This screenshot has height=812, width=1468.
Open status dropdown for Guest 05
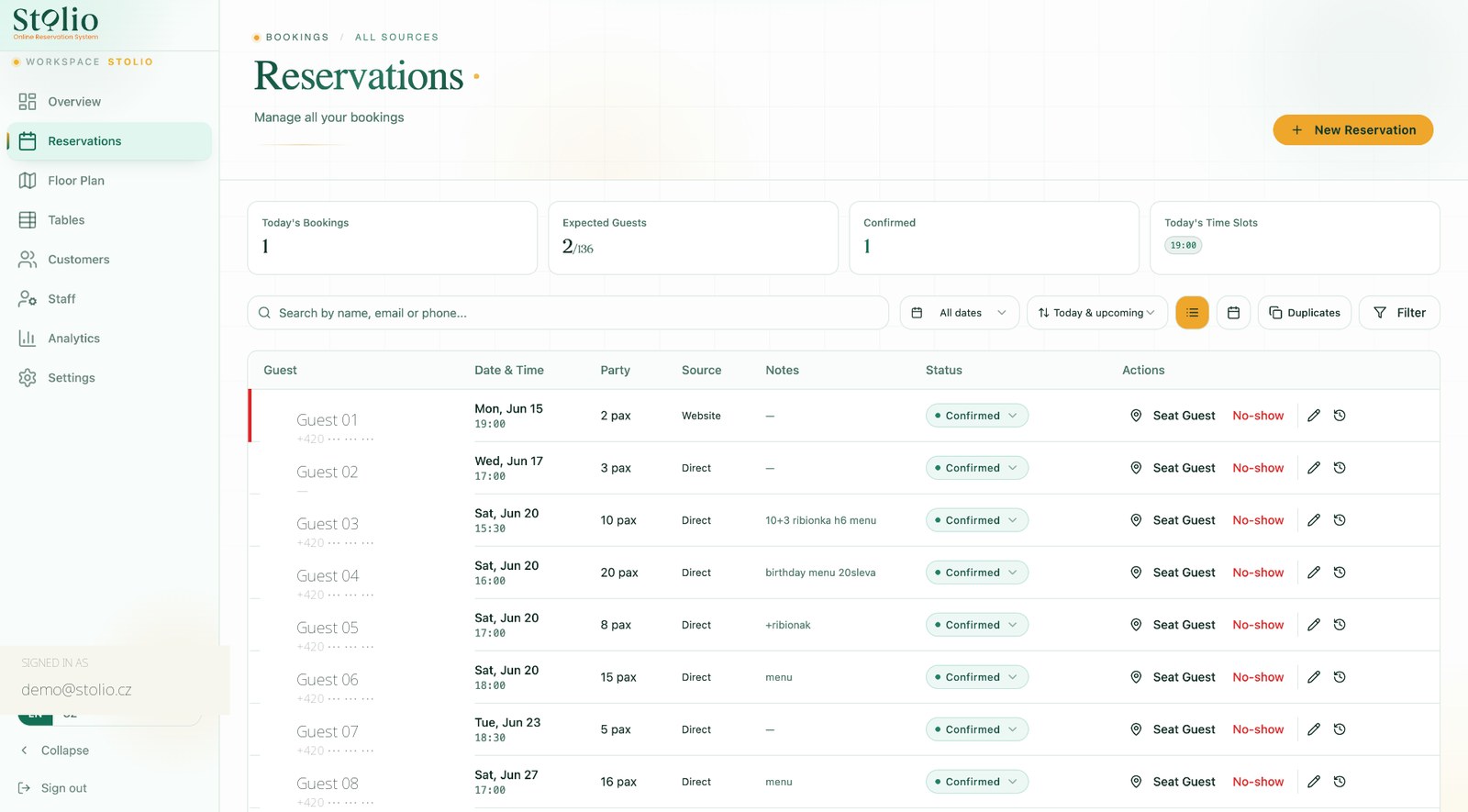977,625
